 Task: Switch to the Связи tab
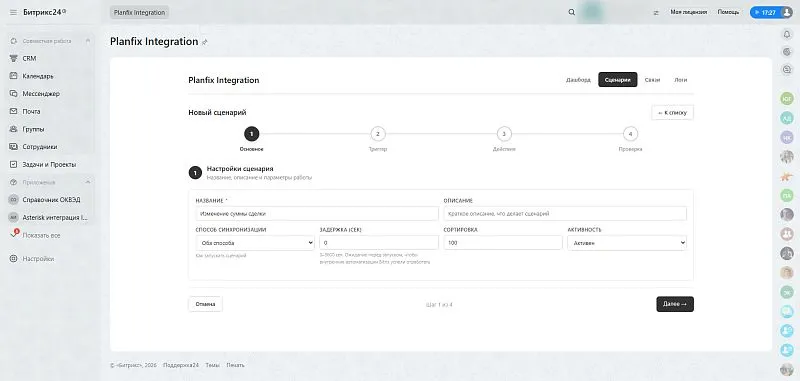[x=652, y=80]
